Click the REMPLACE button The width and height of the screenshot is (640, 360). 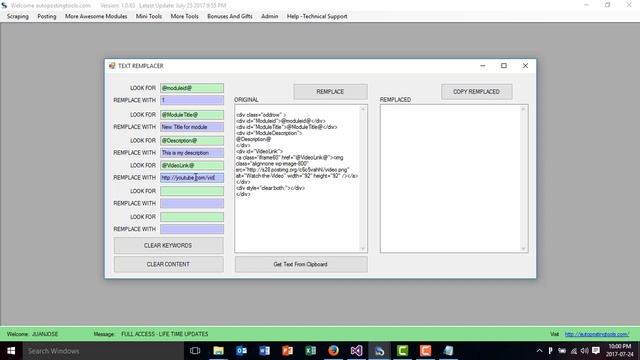coord(330,92)
